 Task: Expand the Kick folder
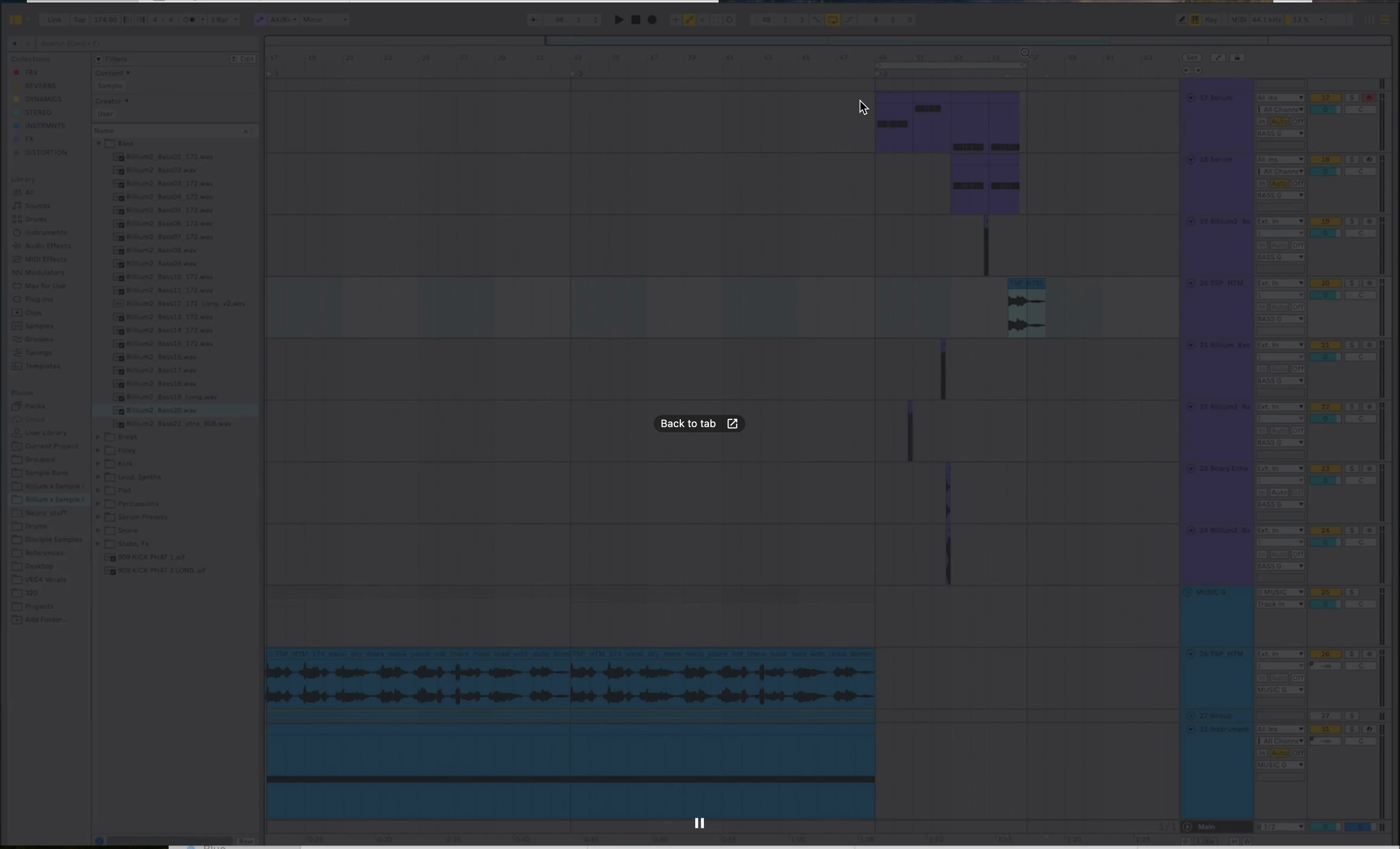coord(98,463)
